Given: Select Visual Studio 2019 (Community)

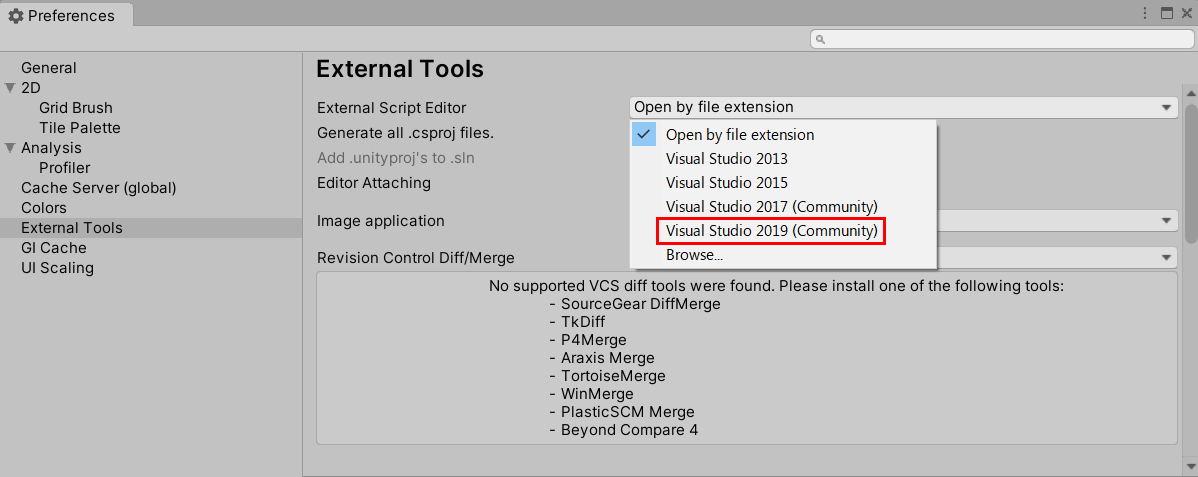Looking at the screenshot, I should tap(771, 231).
